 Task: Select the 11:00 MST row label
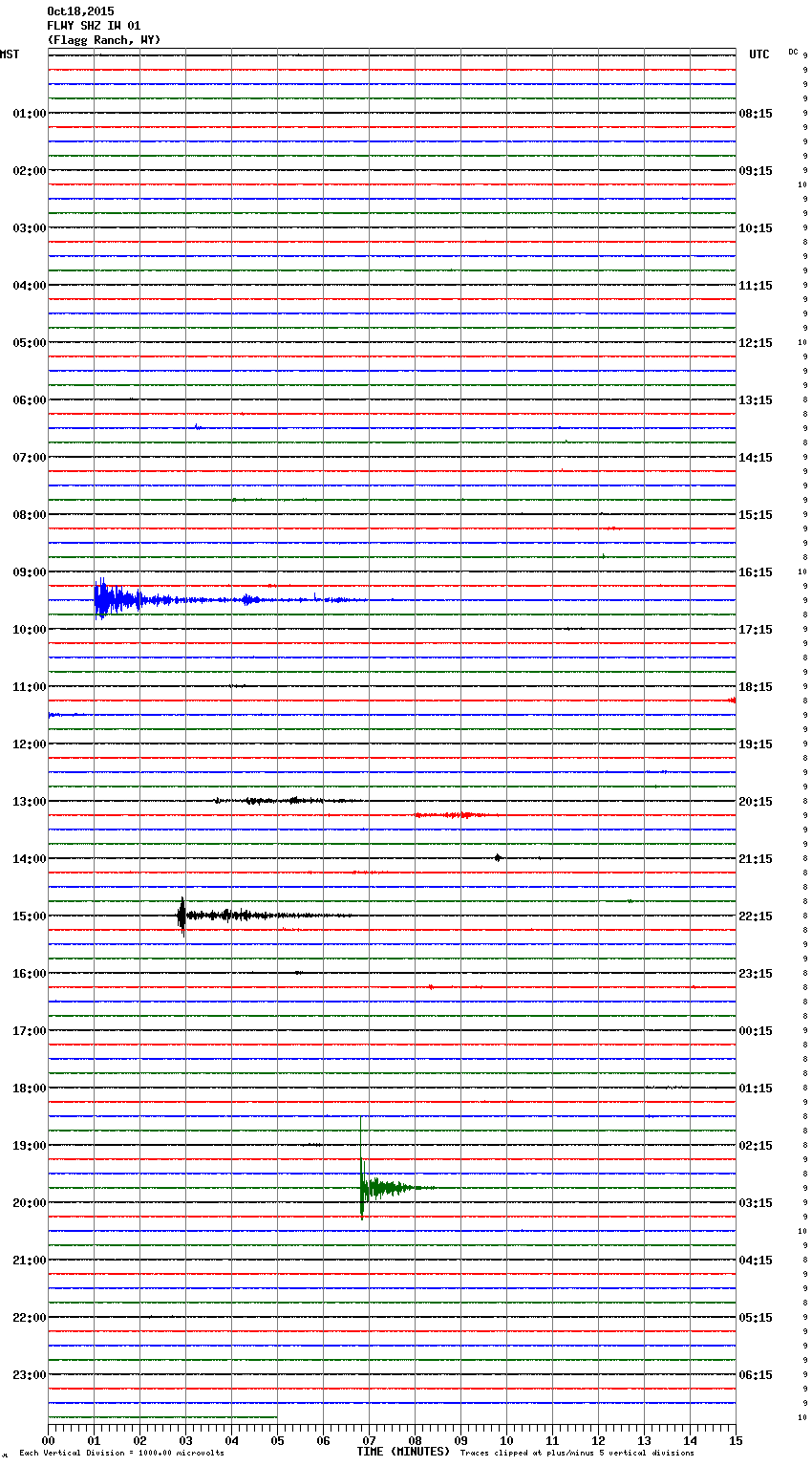point(30,687)
